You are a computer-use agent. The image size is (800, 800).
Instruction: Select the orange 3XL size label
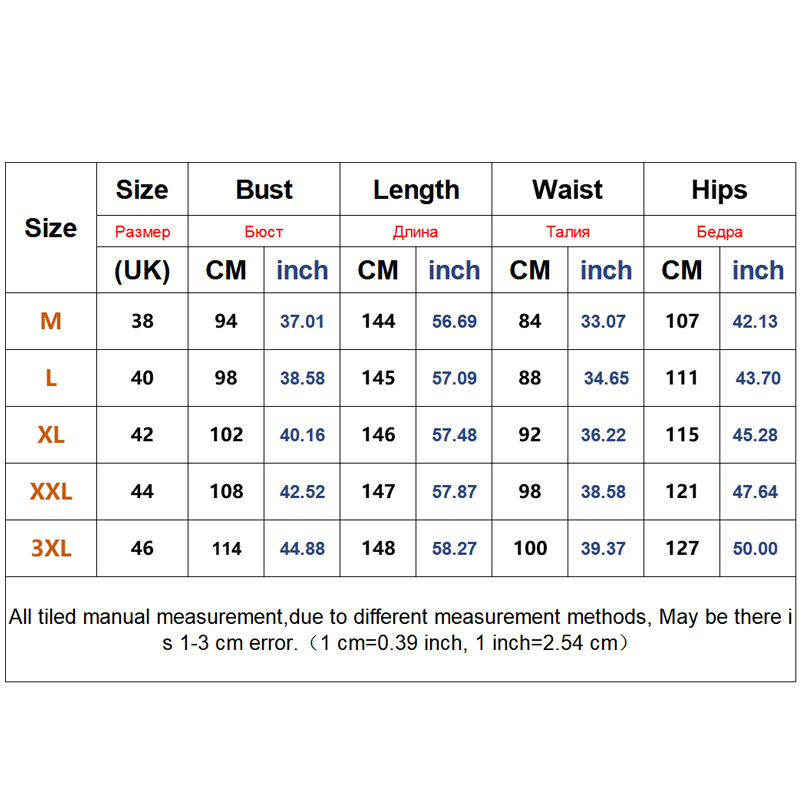coord(51,548)
